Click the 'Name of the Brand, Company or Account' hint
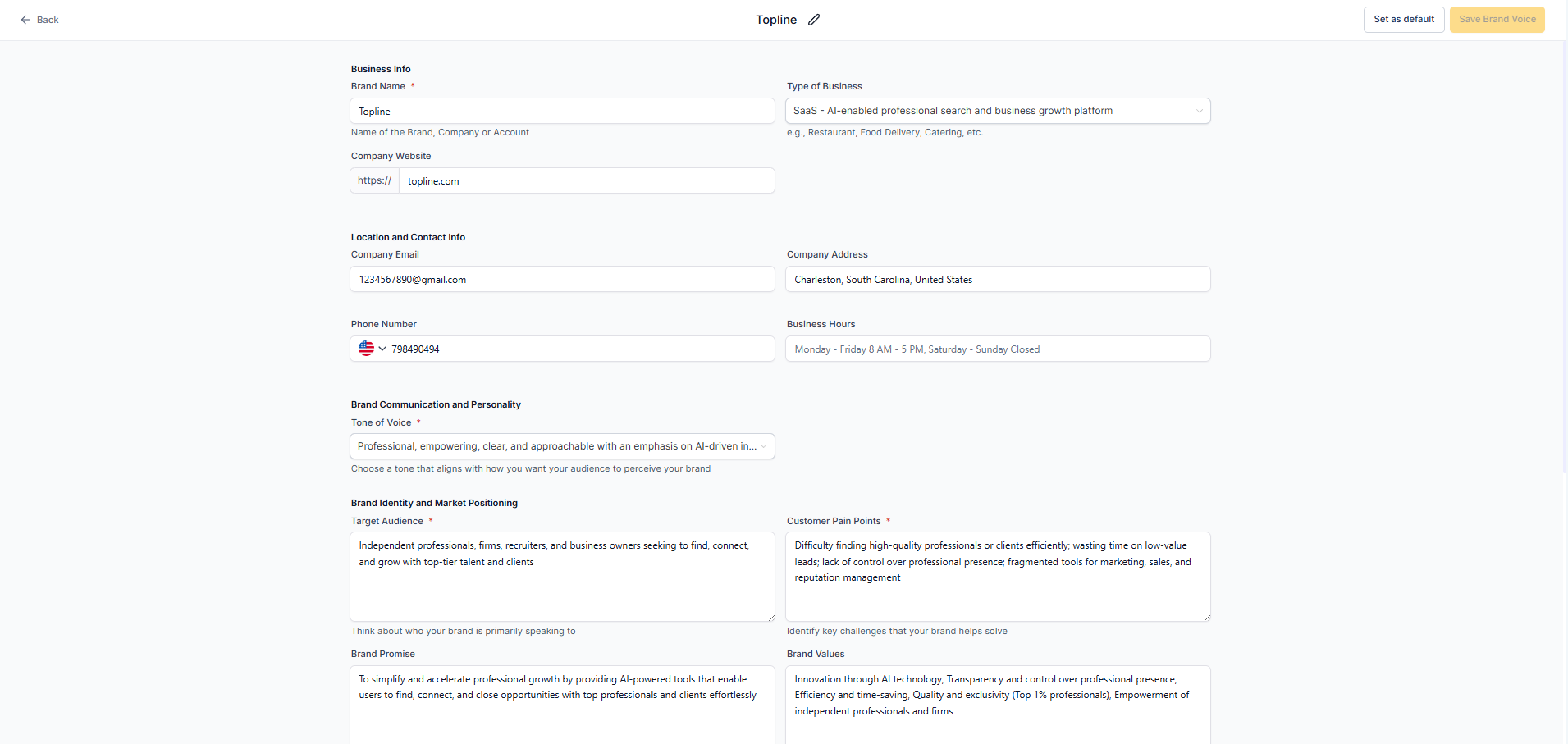 tap(440, 132)
